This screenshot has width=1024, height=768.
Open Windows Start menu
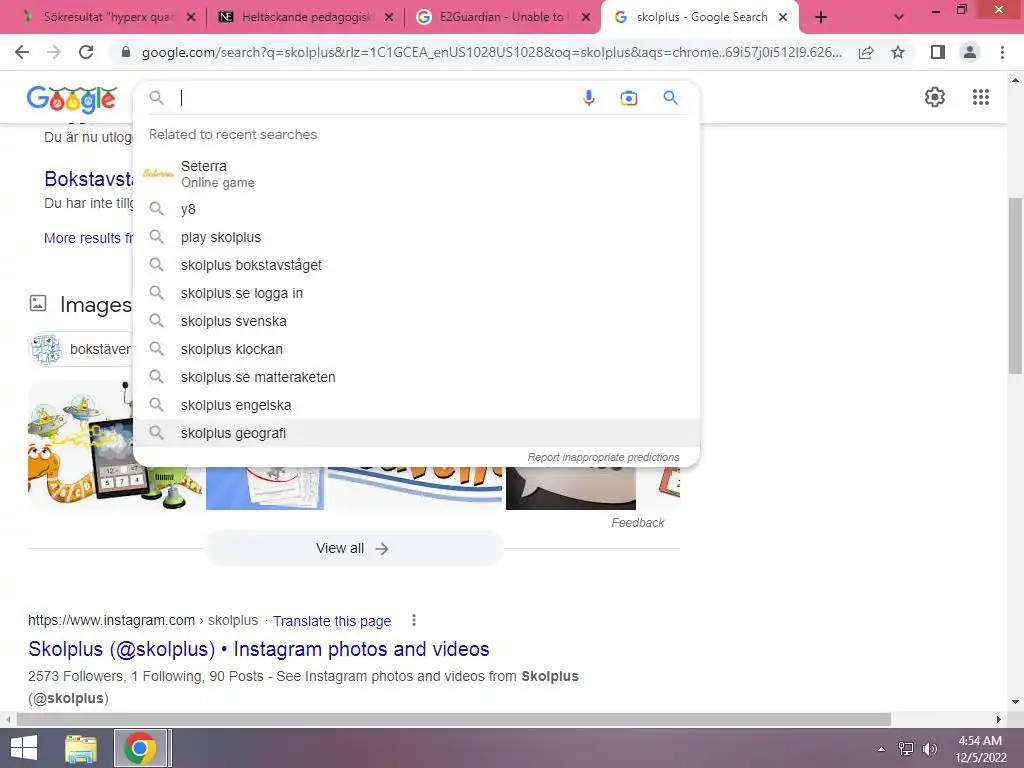pos(24,748)
